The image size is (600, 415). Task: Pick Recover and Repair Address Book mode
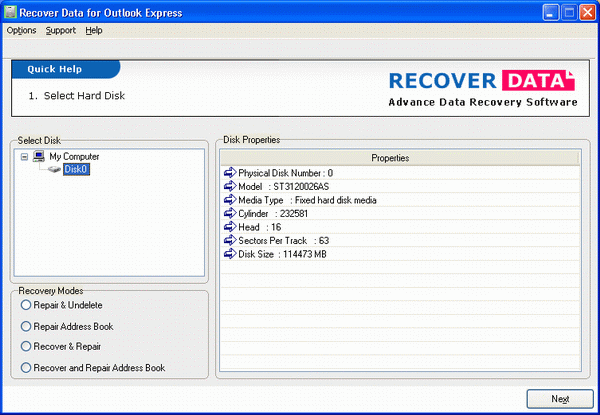pyautogui.click(x=26, y=368)
